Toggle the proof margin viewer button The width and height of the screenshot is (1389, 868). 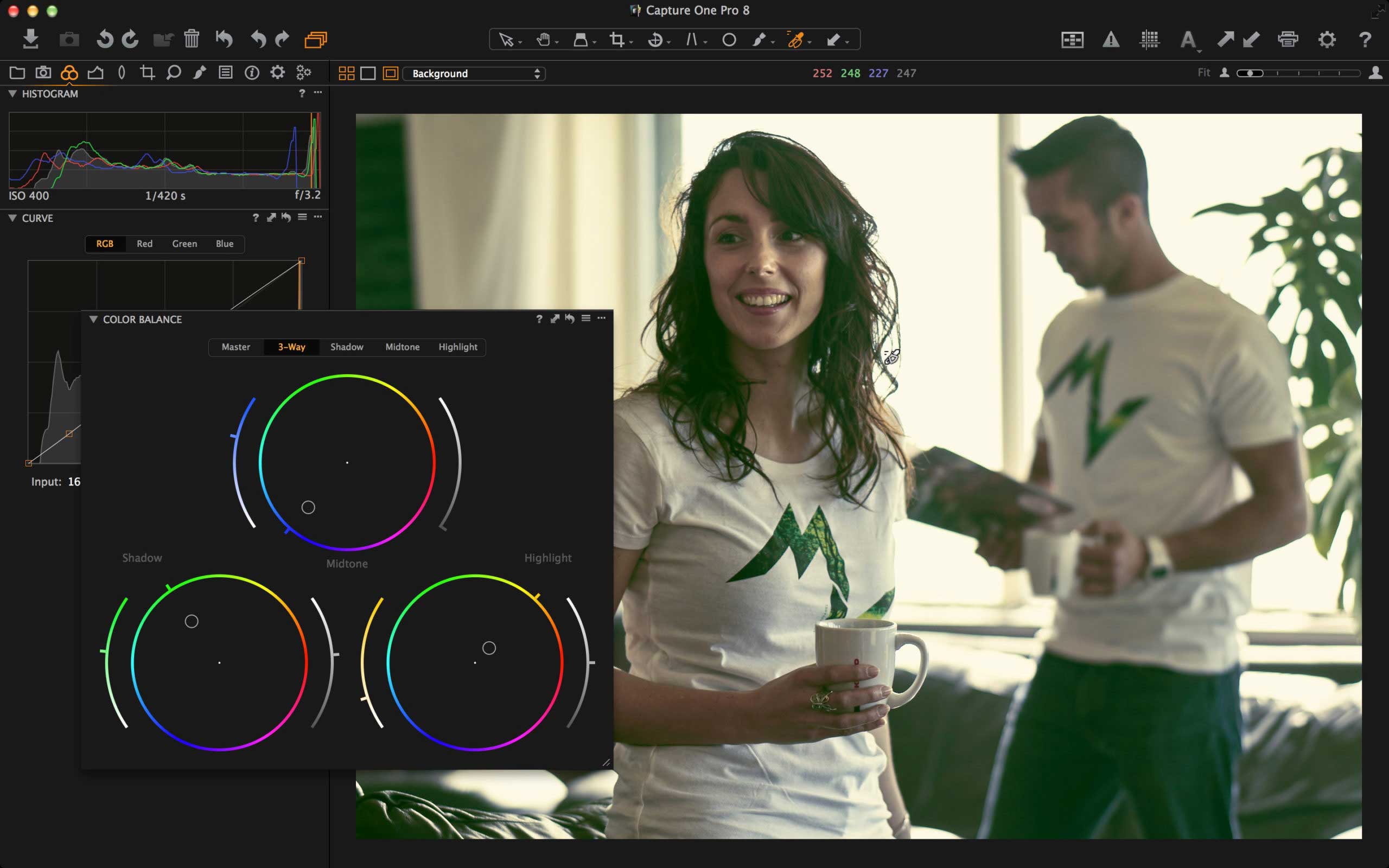[x=390, y=73]
